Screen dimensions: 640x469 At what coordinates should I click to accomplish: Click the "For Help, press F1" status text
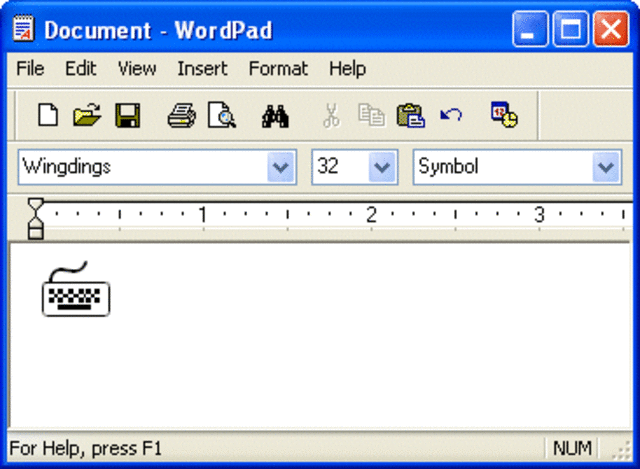tap(86, 448)
